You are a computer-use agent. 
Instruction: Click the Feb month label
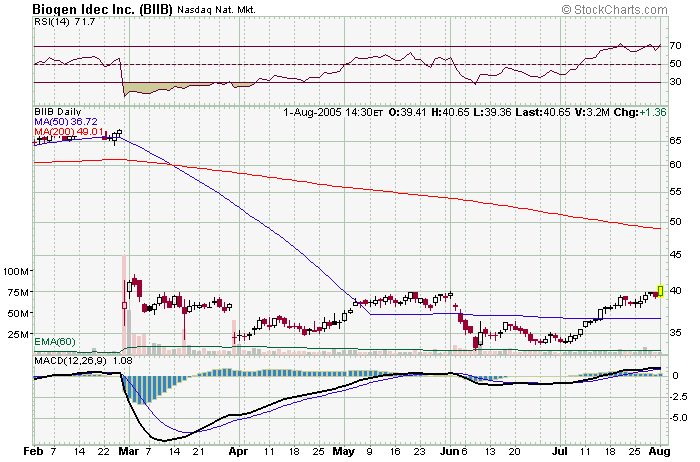pyautogui.click(x=33, y=451)
